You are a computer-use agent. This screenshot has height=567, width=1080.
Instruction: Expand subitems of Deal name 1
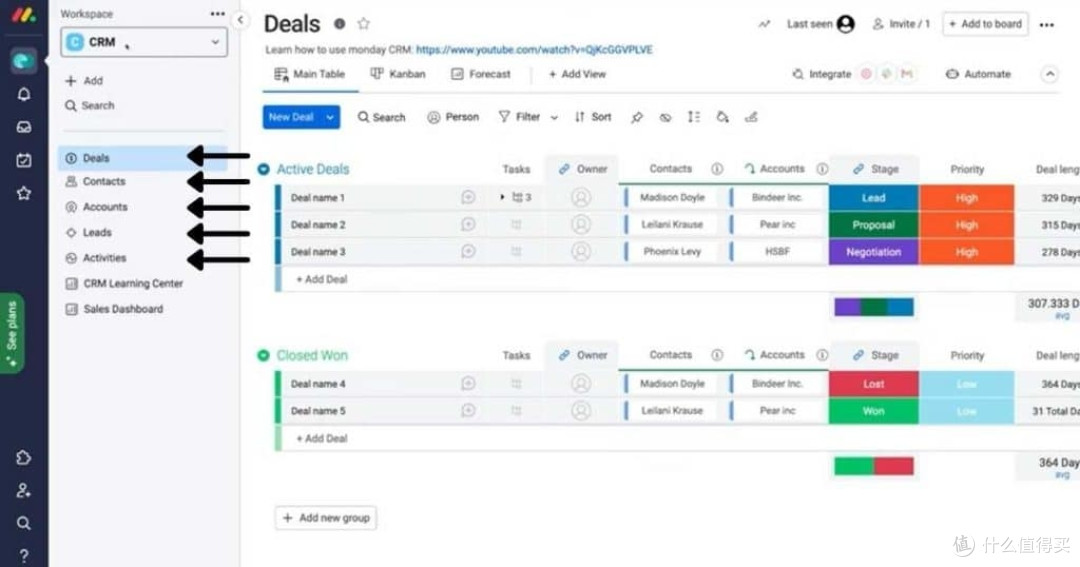pos(502,198)
